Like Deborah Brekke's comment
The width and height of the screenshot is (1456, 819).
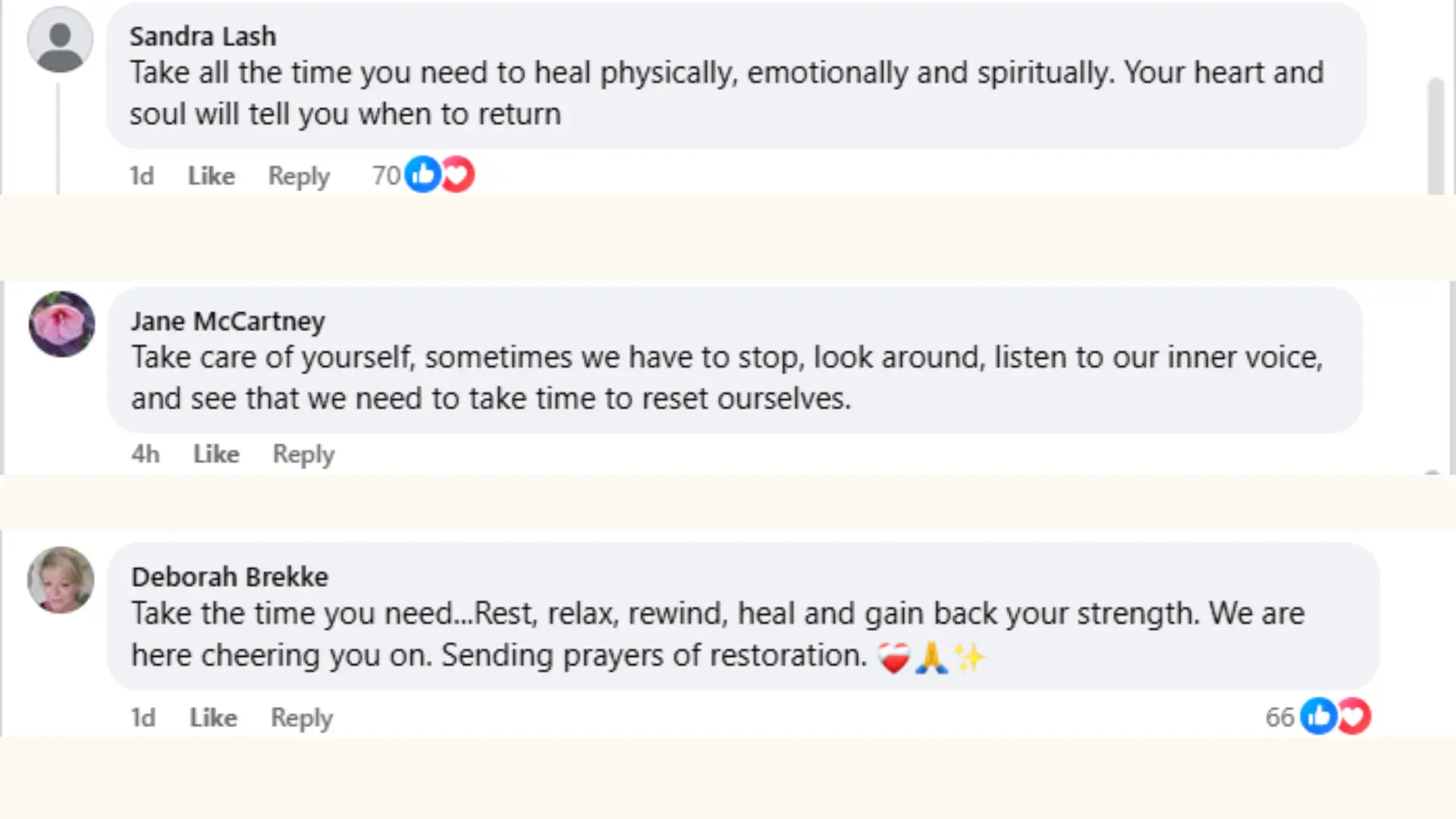point(213,717)
